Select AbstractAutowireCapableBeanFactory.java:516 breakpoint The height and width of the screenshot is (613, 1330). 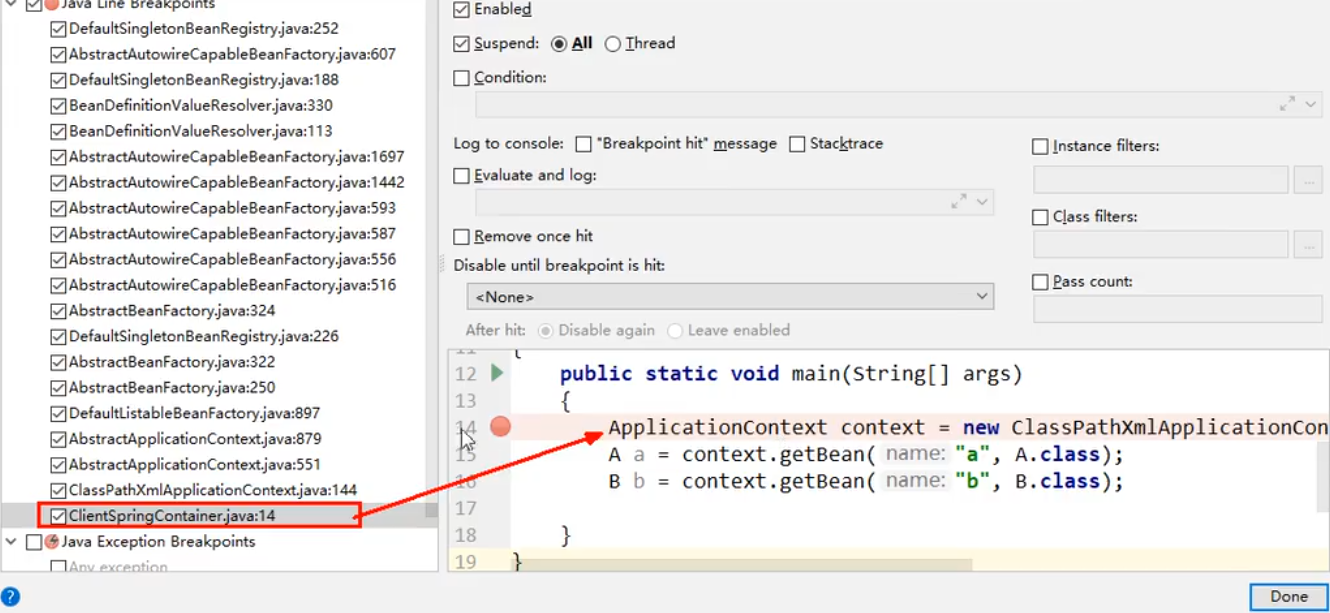tap(232, 285)
